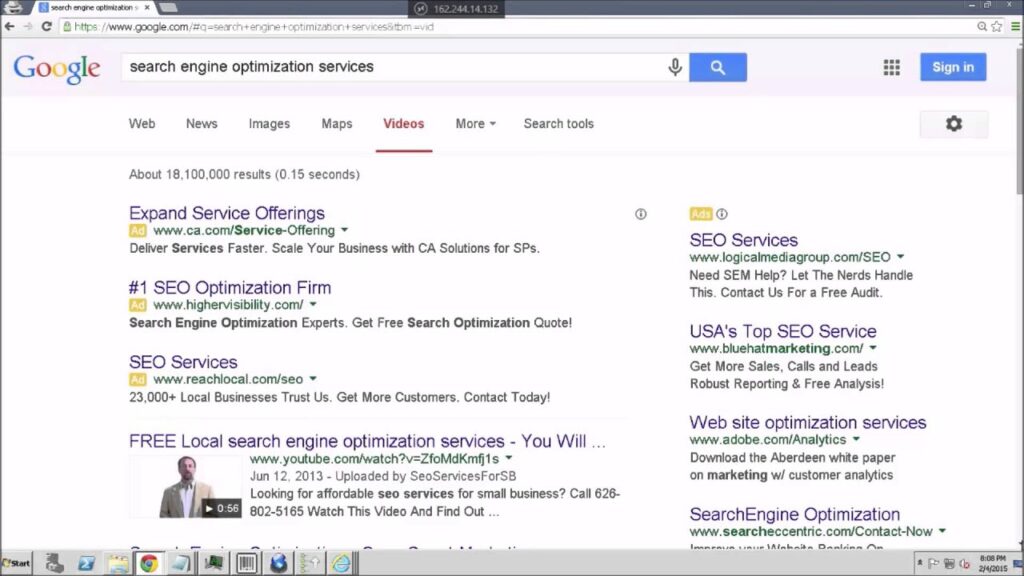Expand arrow next to www.highervisibility.com
Screen dimensions: 1024x576
tap(313, 305)
